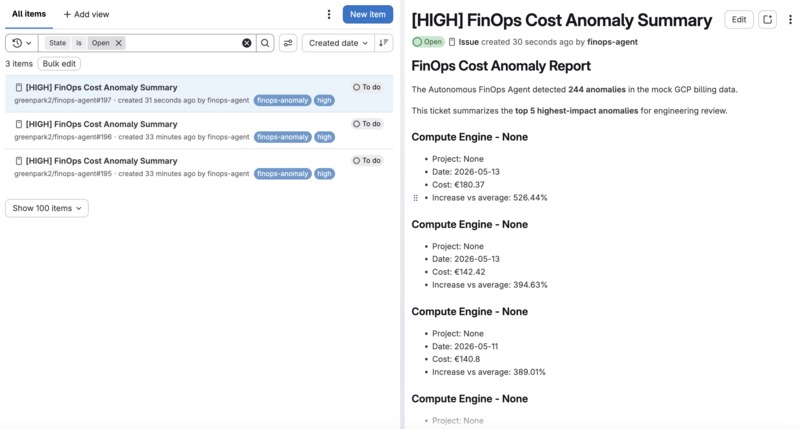Screen dimensions: 806x429
Task: Select finops-anomaly label on issue #197
Action: 282,100
